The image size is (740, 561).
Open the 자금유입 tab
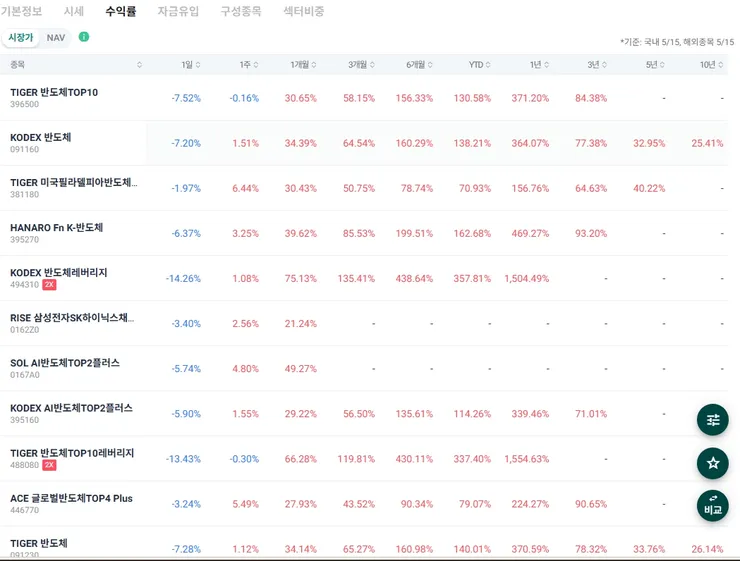(x=178, y=11)
